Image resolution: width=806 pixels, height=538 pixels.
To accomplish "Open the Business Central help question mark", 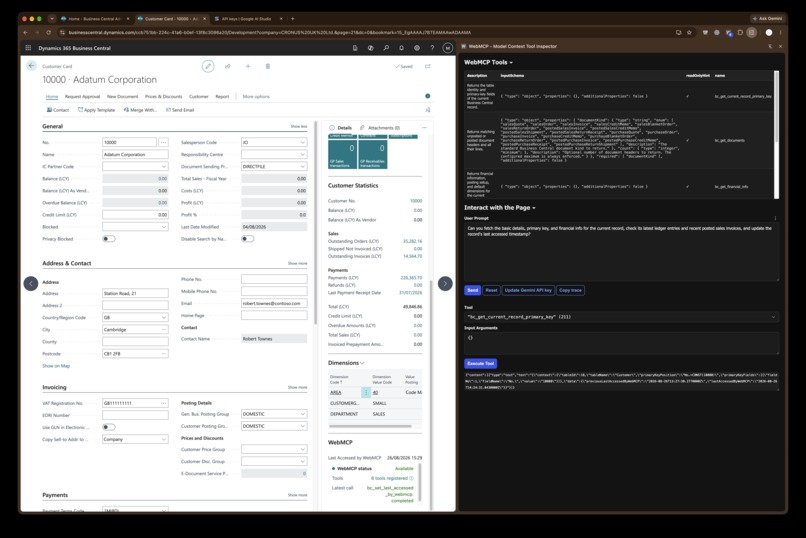I will tap(432, 48).
